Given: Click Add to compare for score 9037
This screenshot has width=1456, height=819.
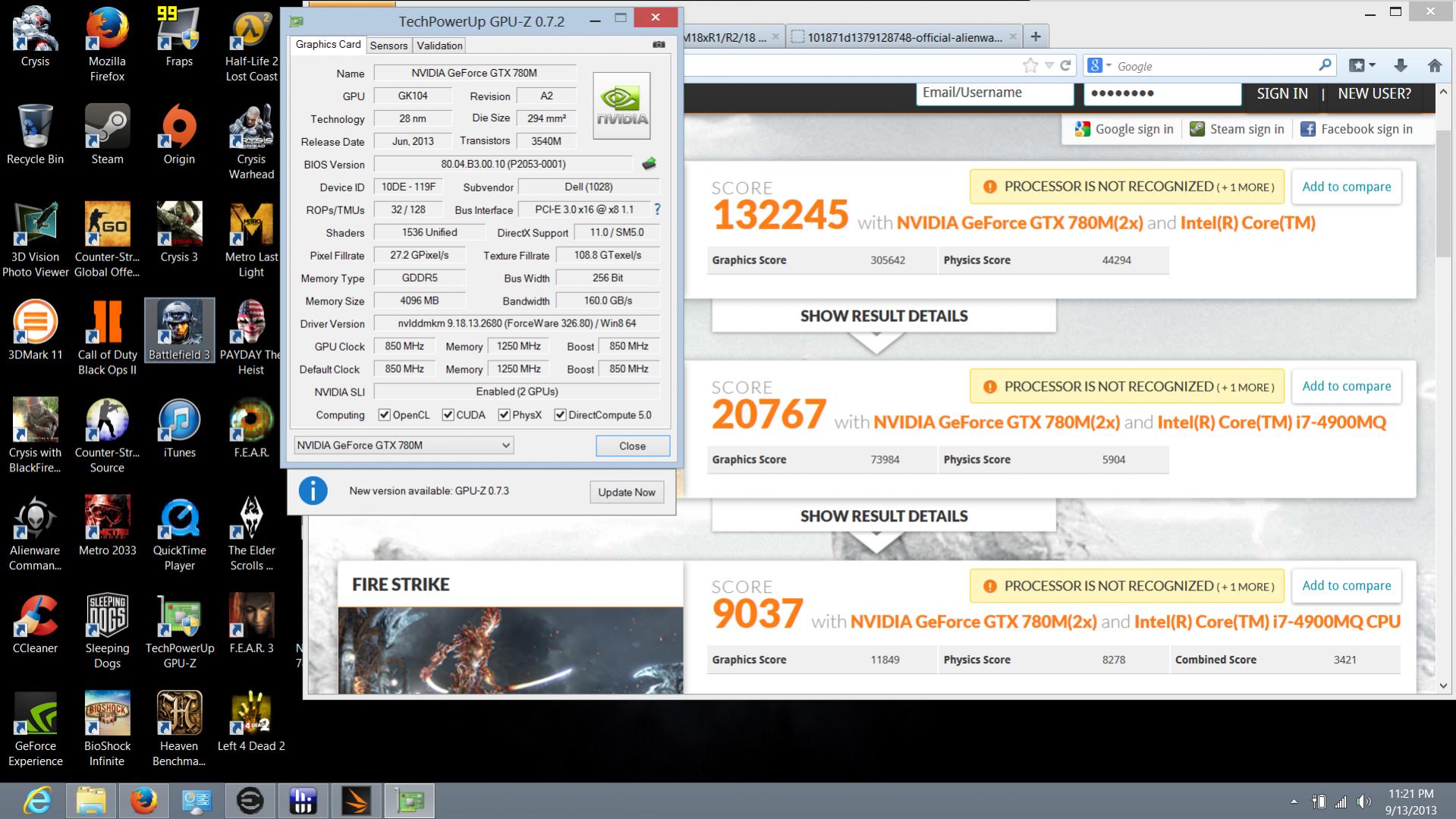Looking at the screenshot, I should (1347, 586).
